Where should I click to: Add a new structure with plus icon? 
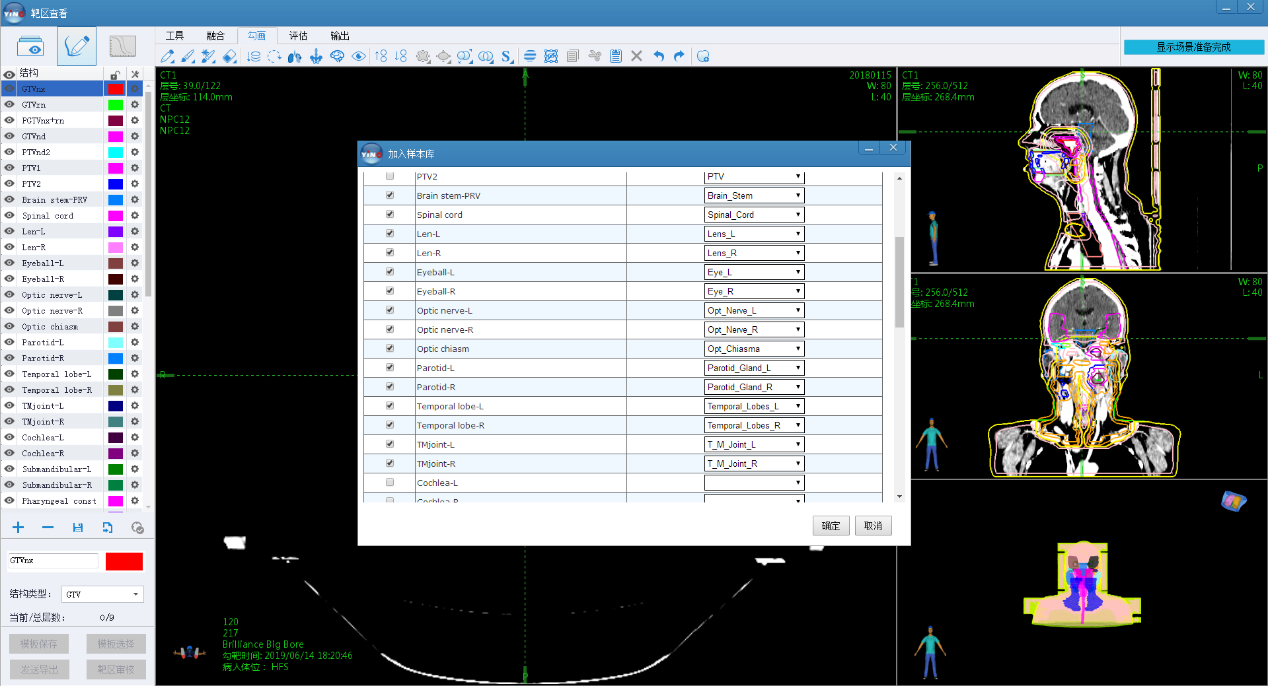18,527
